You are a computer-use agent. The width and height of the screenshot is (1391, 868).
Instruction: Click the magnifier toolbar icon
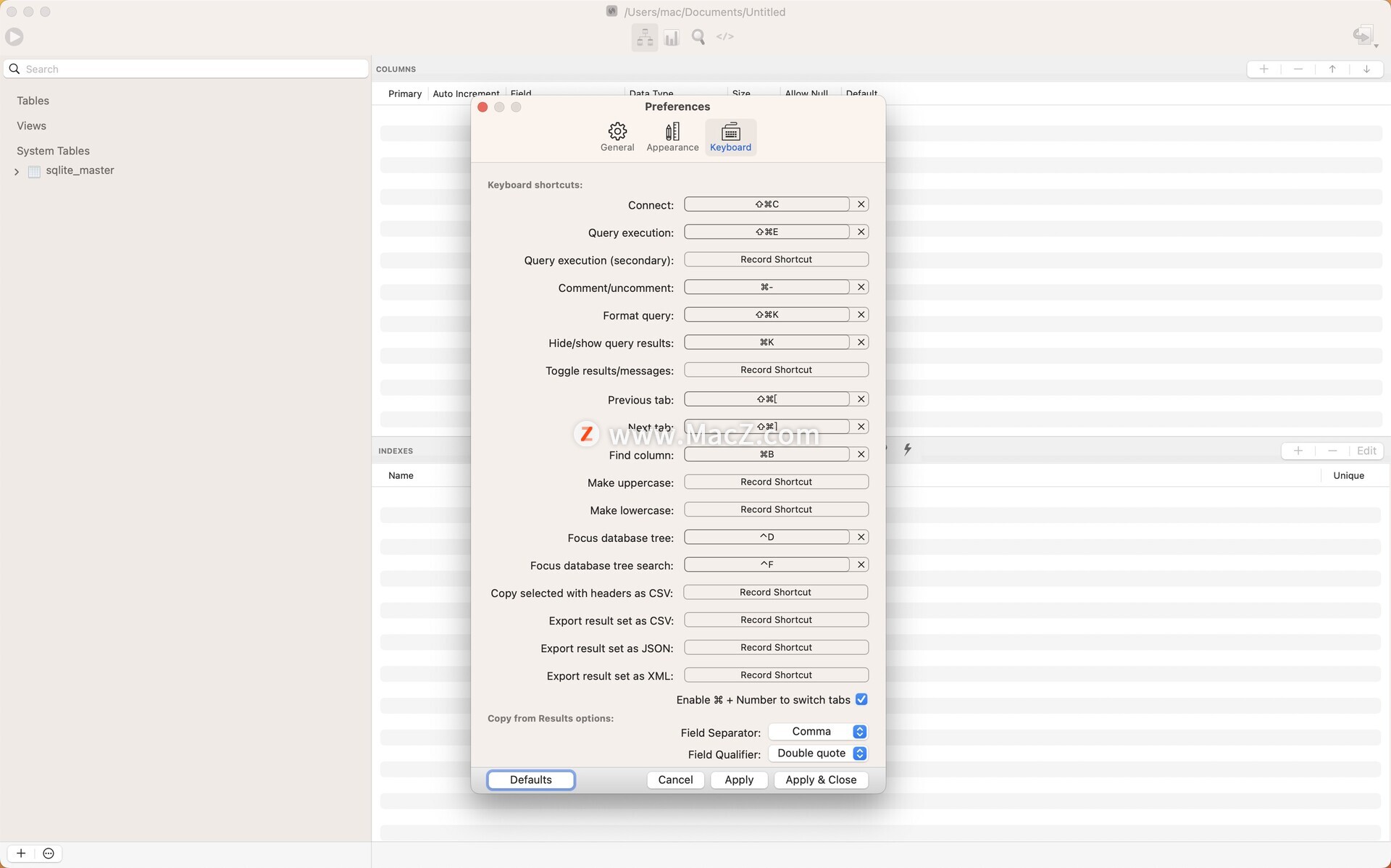coord(698,37)
